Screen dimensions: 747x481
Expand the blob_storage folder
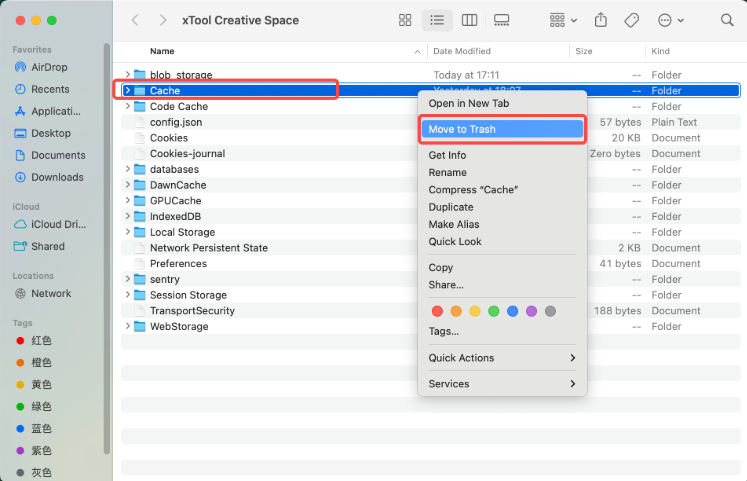[x=128, y=74]
